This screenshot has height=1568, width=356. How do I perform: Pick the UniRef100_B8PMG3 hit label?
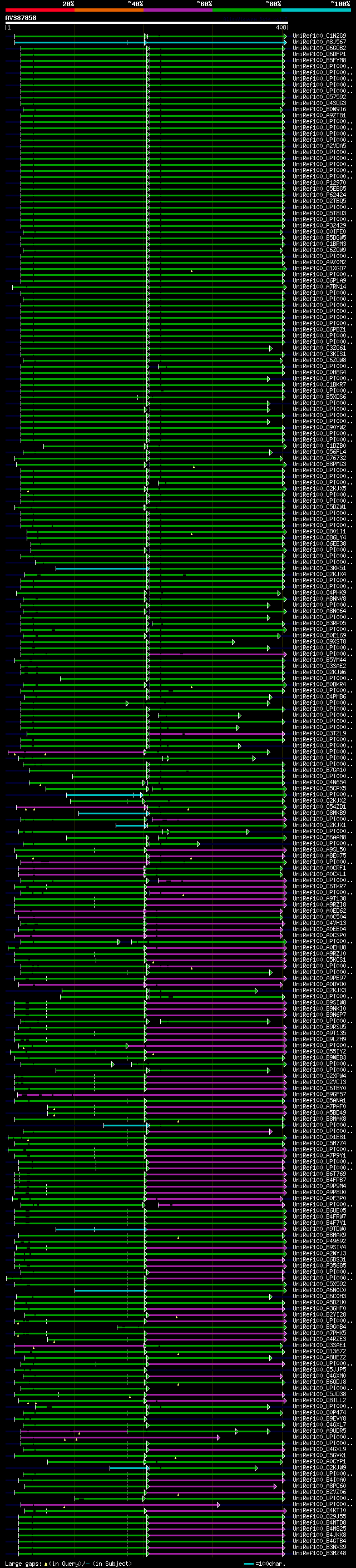tap(319, 464)
